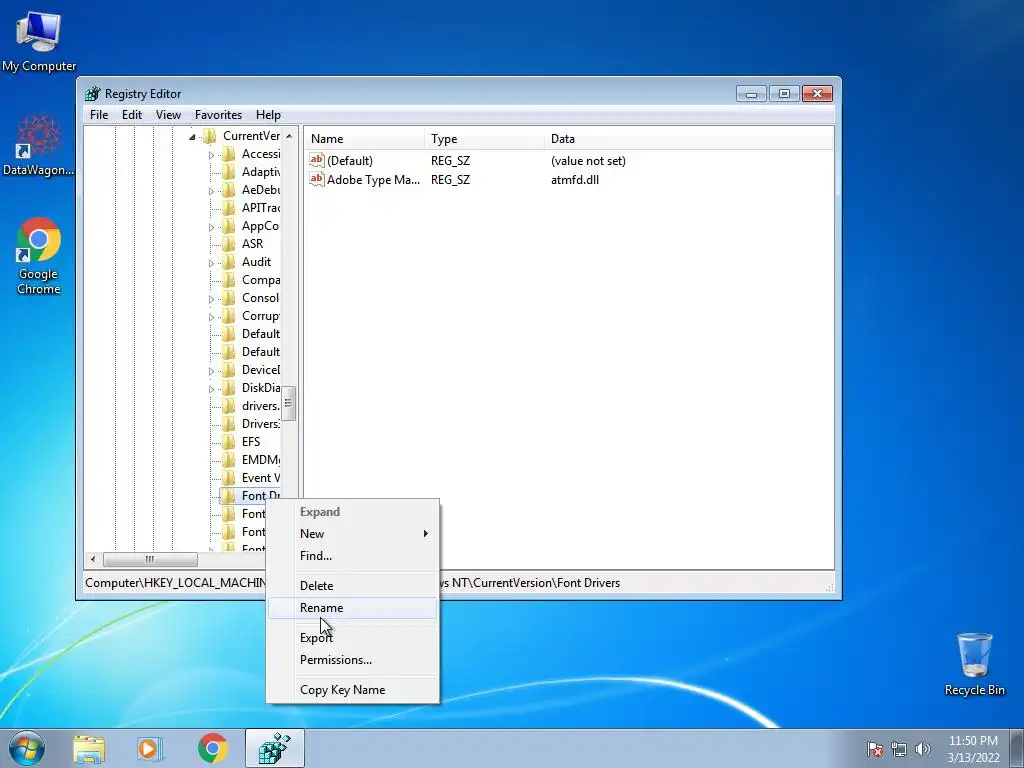1024x768 pixels.
Task: Select the atmfd.dll data cell
Action: coord(575,180)
